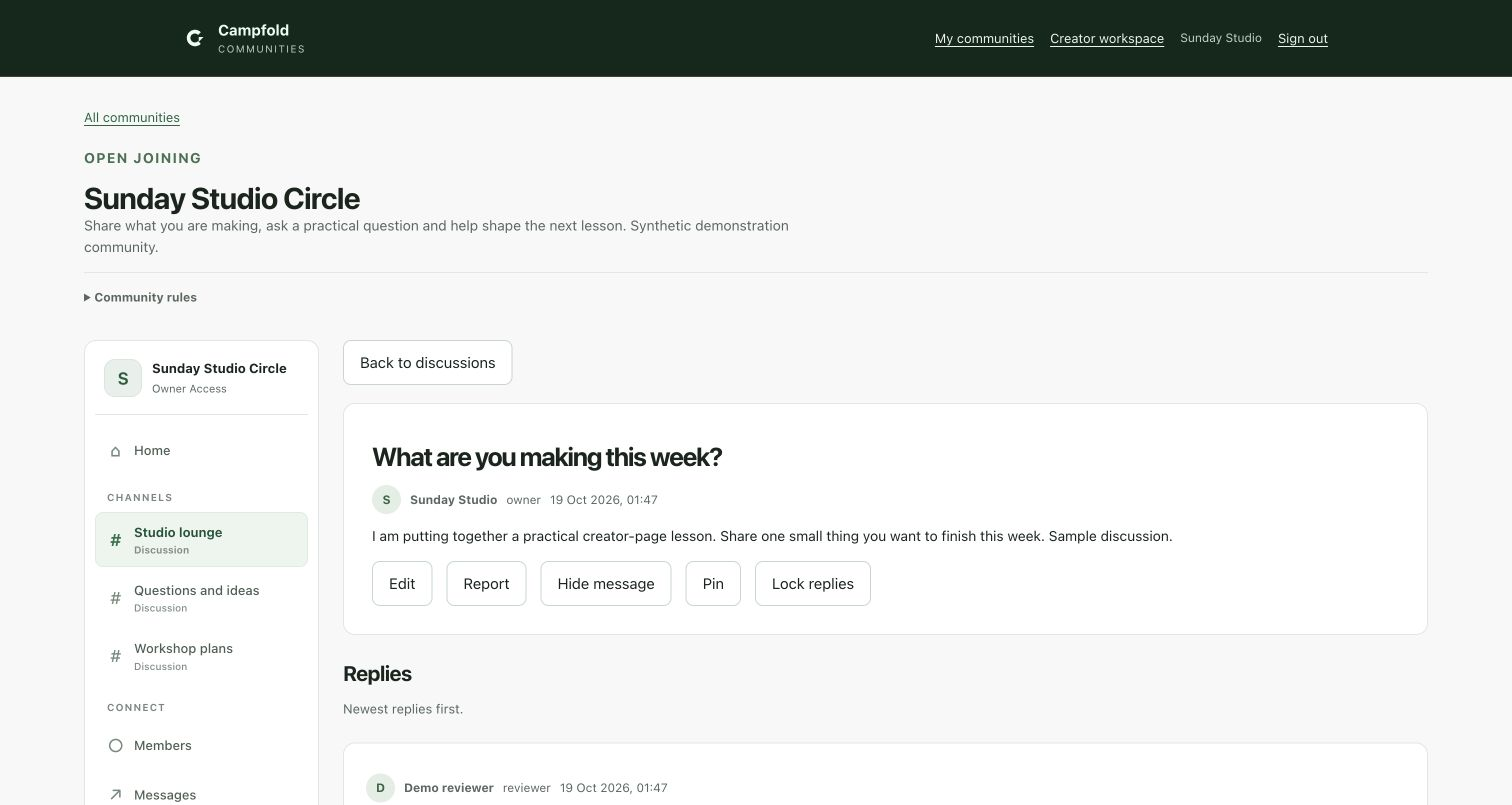Viewport: 1512px width, 805px height.
Task: Open My communities link
Action: [x=984, y=38]
